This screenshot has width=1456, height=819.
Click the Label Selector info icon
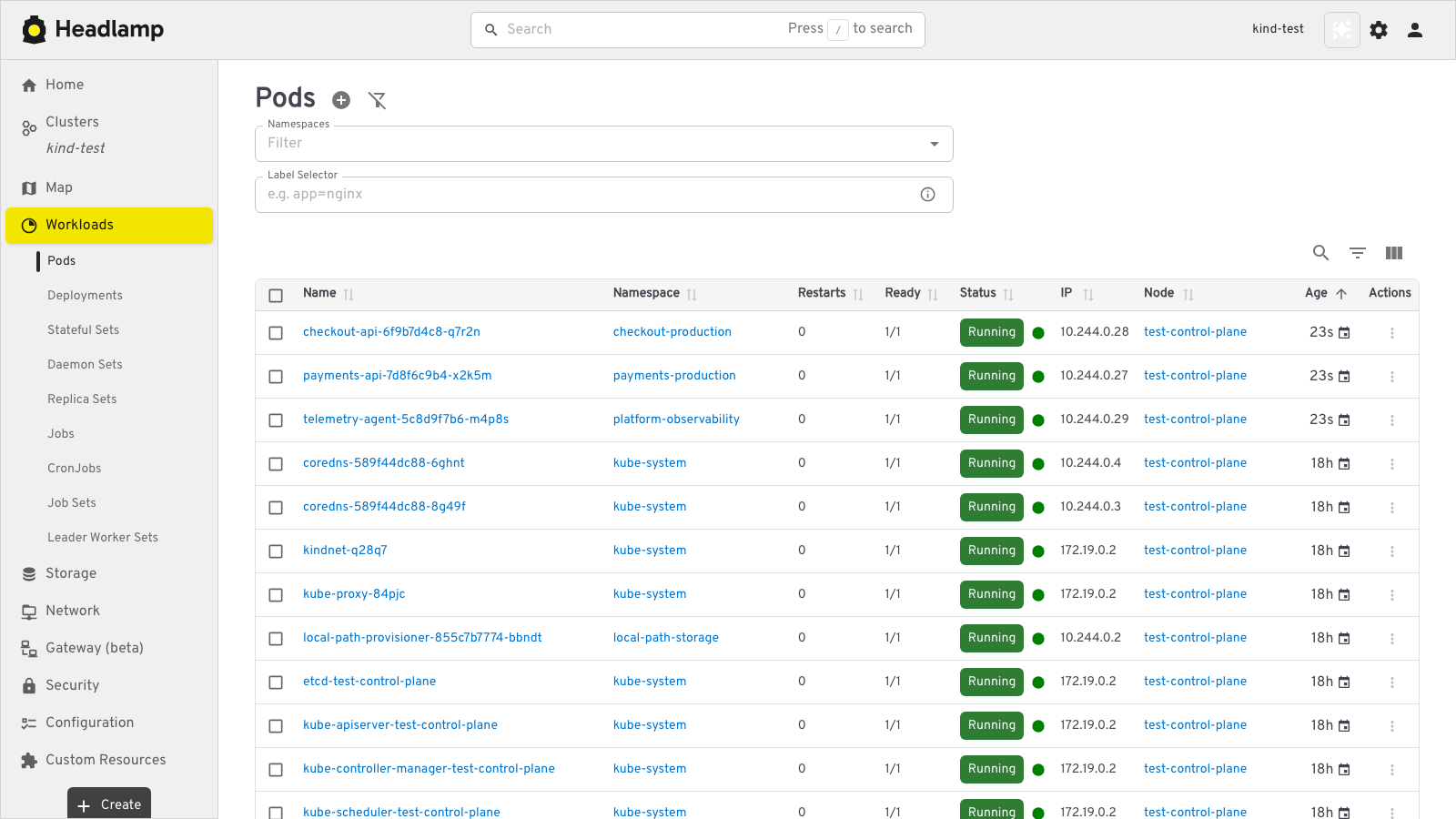pyautogui.click(x=928, y=195)
